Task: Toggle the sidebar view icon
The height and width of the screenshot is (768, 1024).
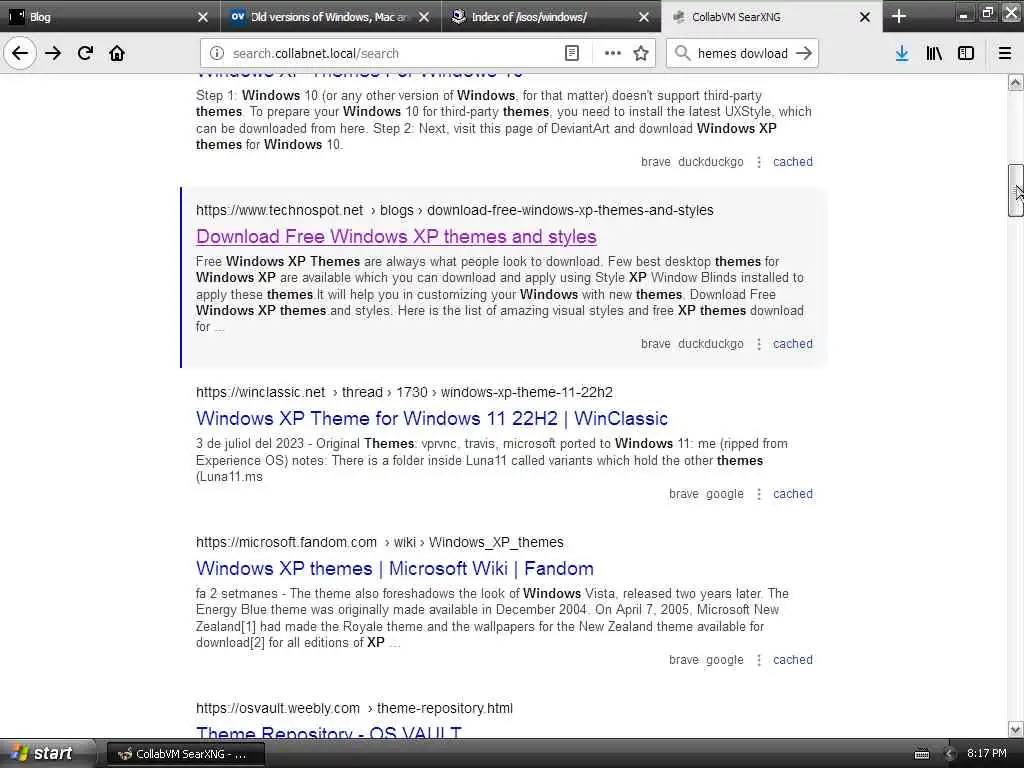Action: click(966, 54)
